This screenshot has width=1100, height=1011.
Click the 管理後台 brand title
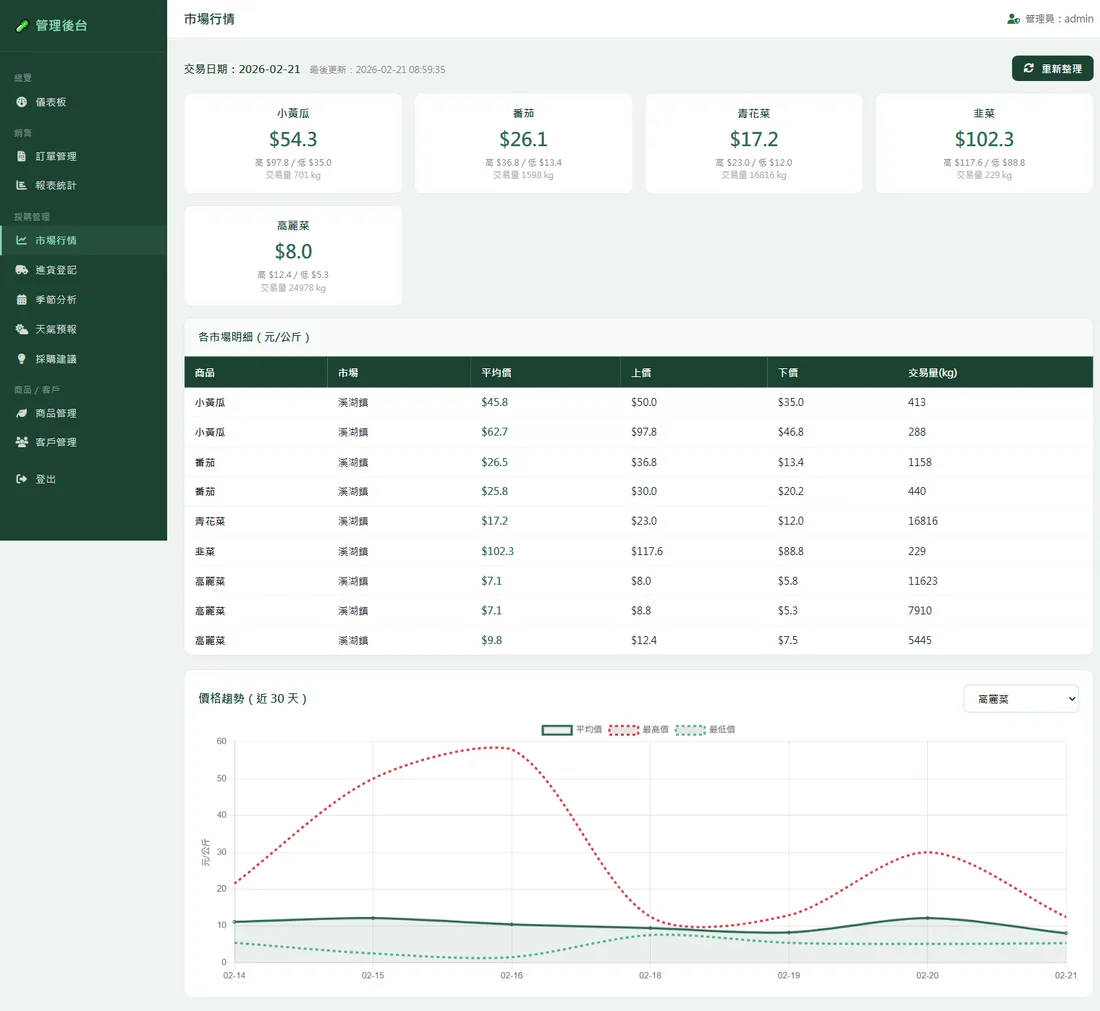point(61,26)
